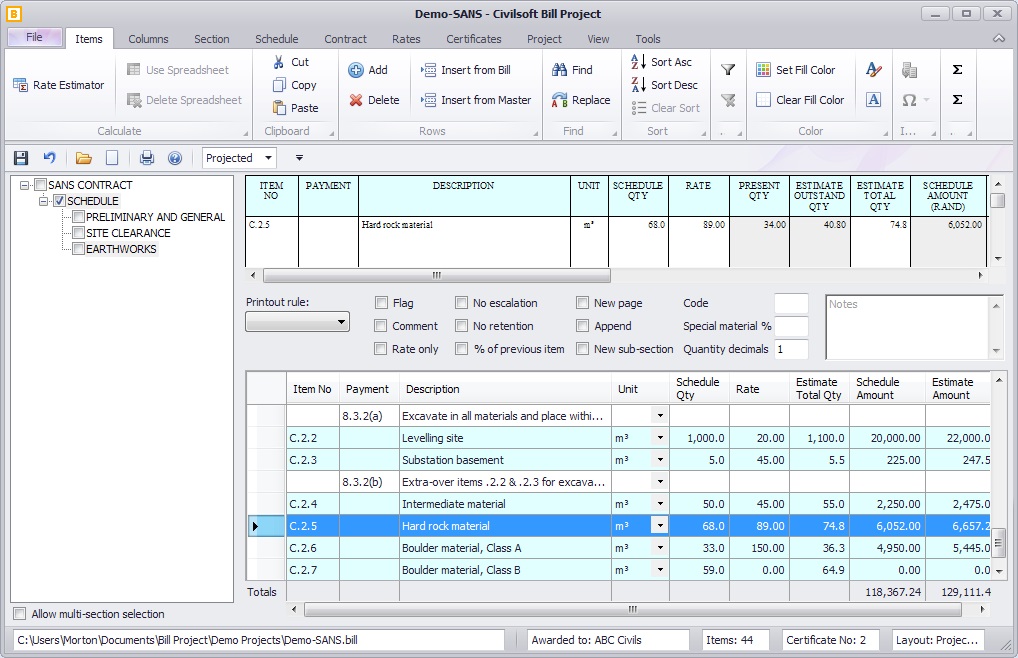The height and width of the screenshot is (658, 1018).
Task: Open a project with the folder icon
Action: 83,158
